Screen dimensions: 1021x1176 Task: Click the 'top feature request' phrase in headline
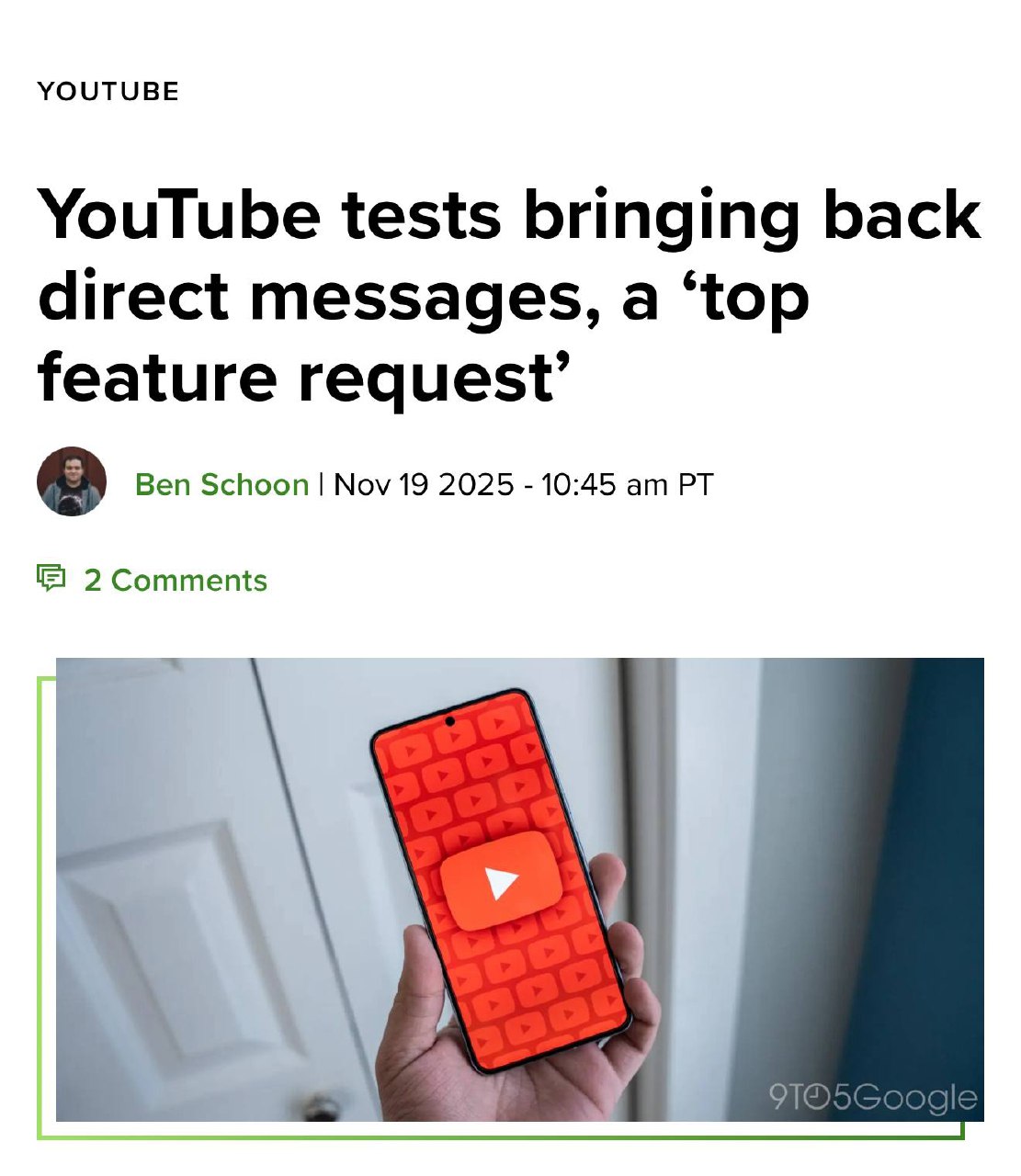[x=423, y=336]
